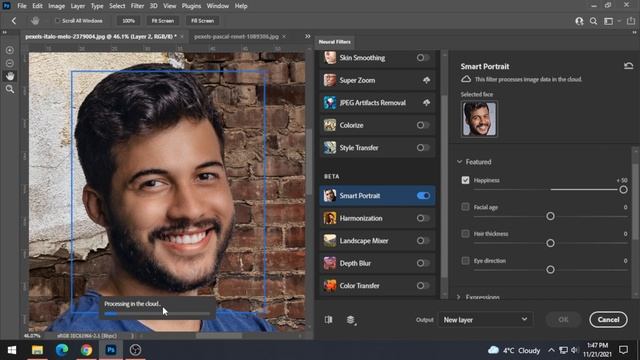Switch to Photoshop taskbar icon
640x360 pixels.
point(111,350)
